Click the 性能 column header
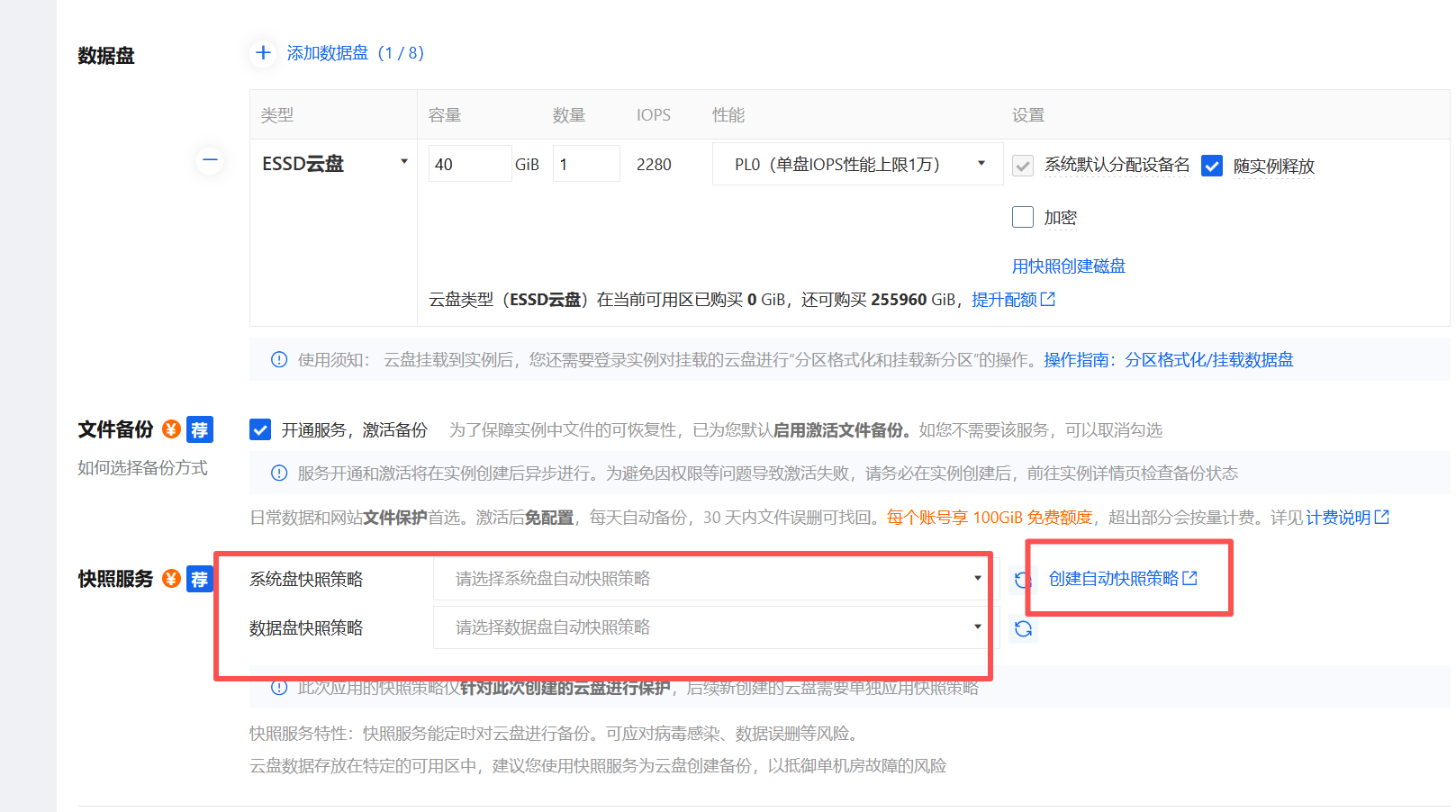 (x=728, y=115)
